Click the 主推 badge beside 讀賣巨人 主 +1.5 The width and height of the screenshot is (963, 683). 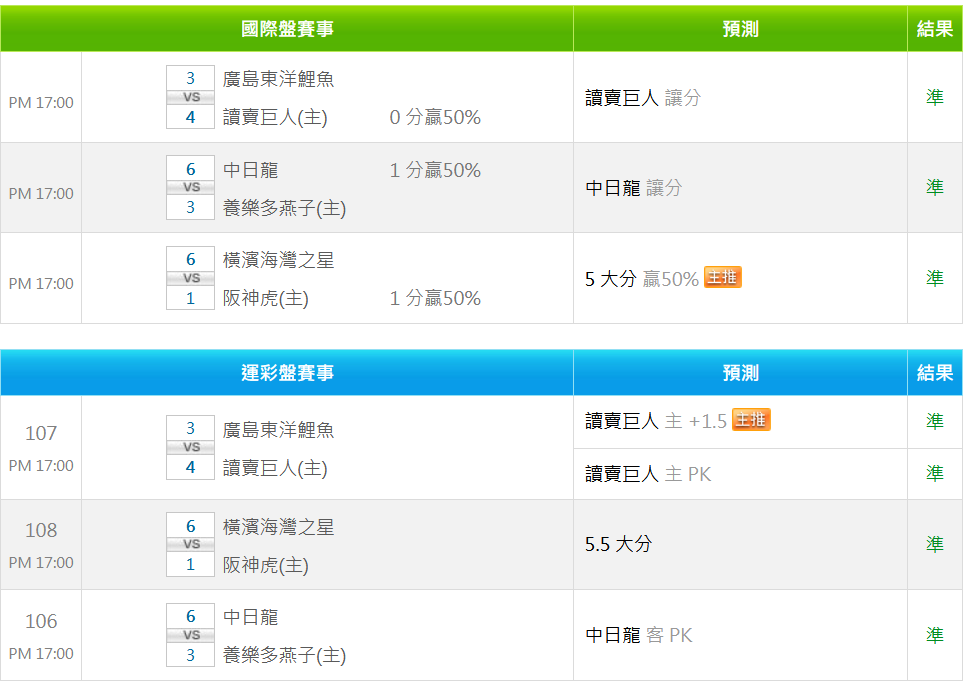[751, 420]
